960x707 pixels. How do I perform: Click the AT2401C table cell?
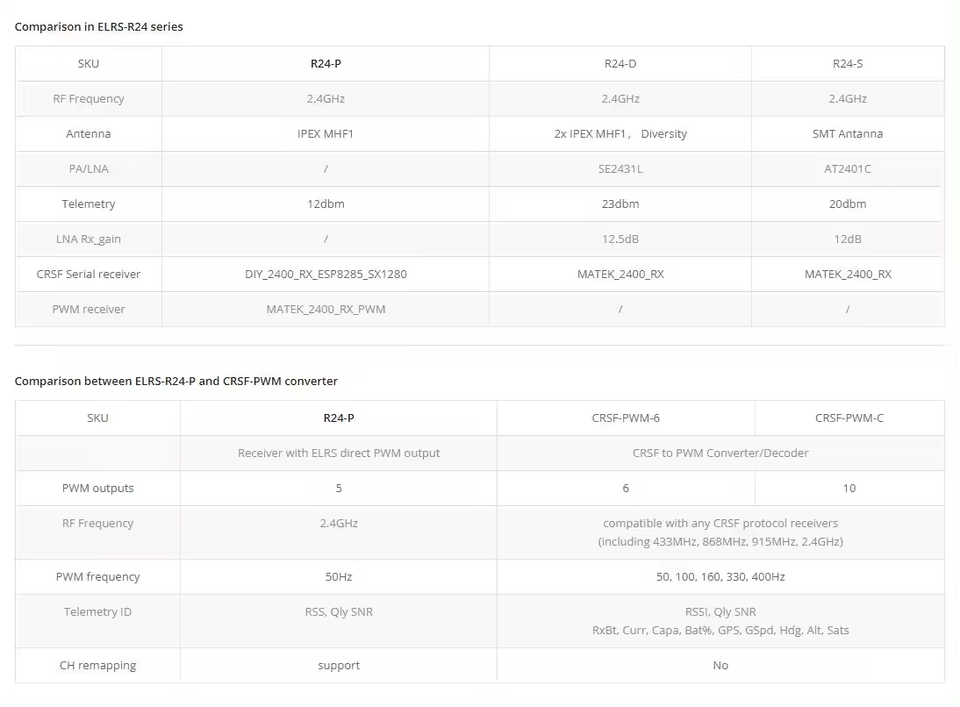pos(847,169)
